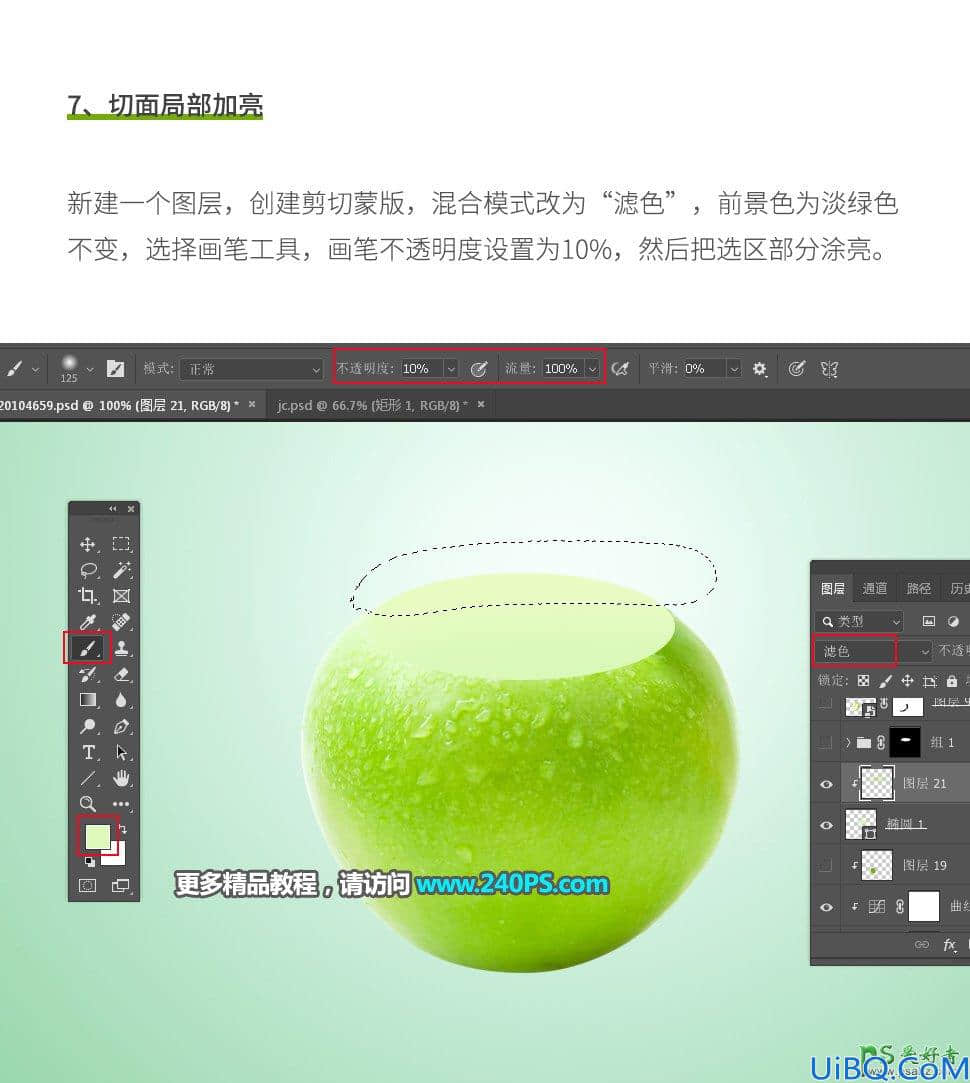The image size is (970, 1083).
Task: Hide the 椭圆 1 layer
Action: 826,825
